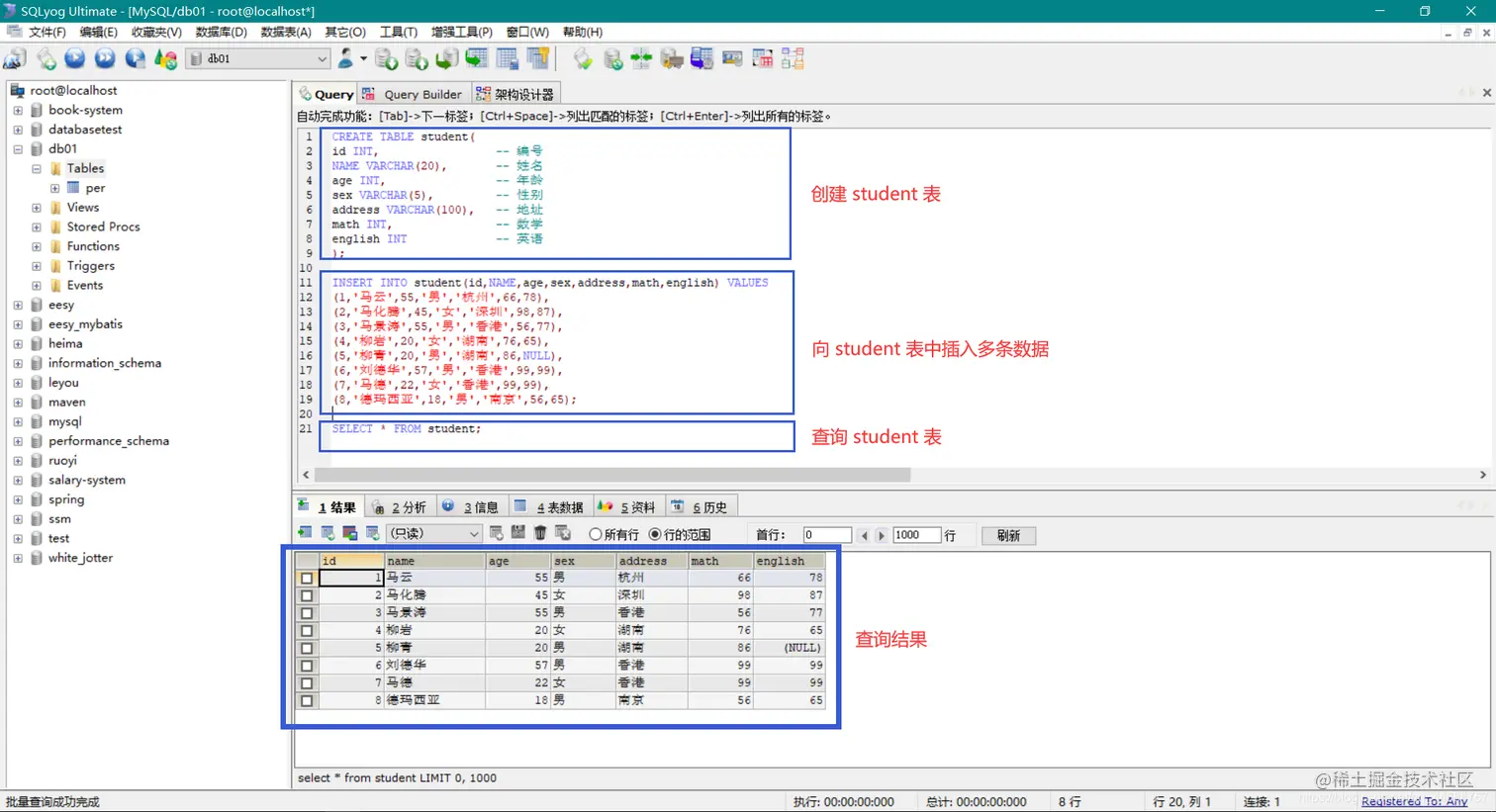Switch to the 架构设计器 tab
1496x812 pixels.
tap(514, 94)
